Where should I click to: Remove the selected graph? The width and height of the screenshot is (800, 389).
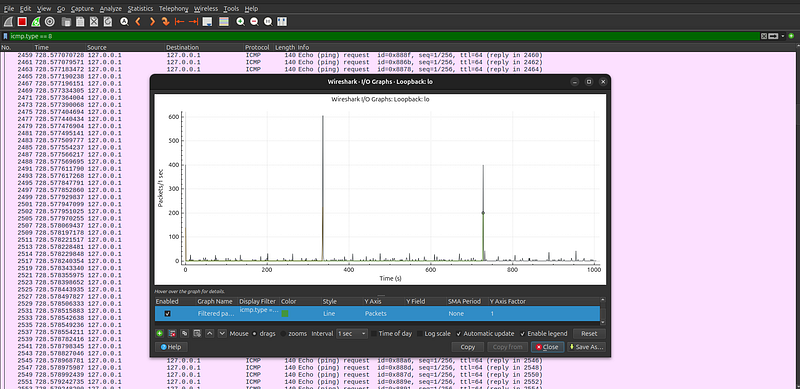click(x=172, y=333)
